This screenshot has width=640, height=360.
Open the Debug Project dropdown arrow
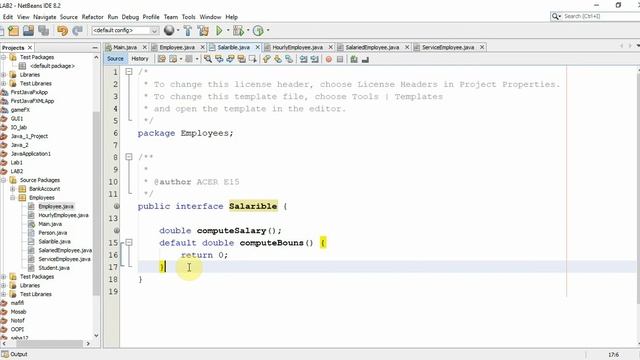point(248,30)
